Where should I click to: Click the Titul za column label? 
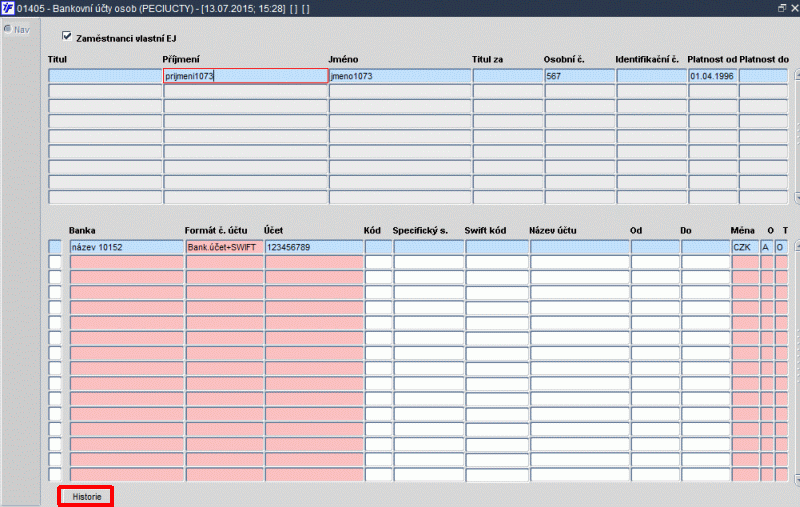point(487,59)
